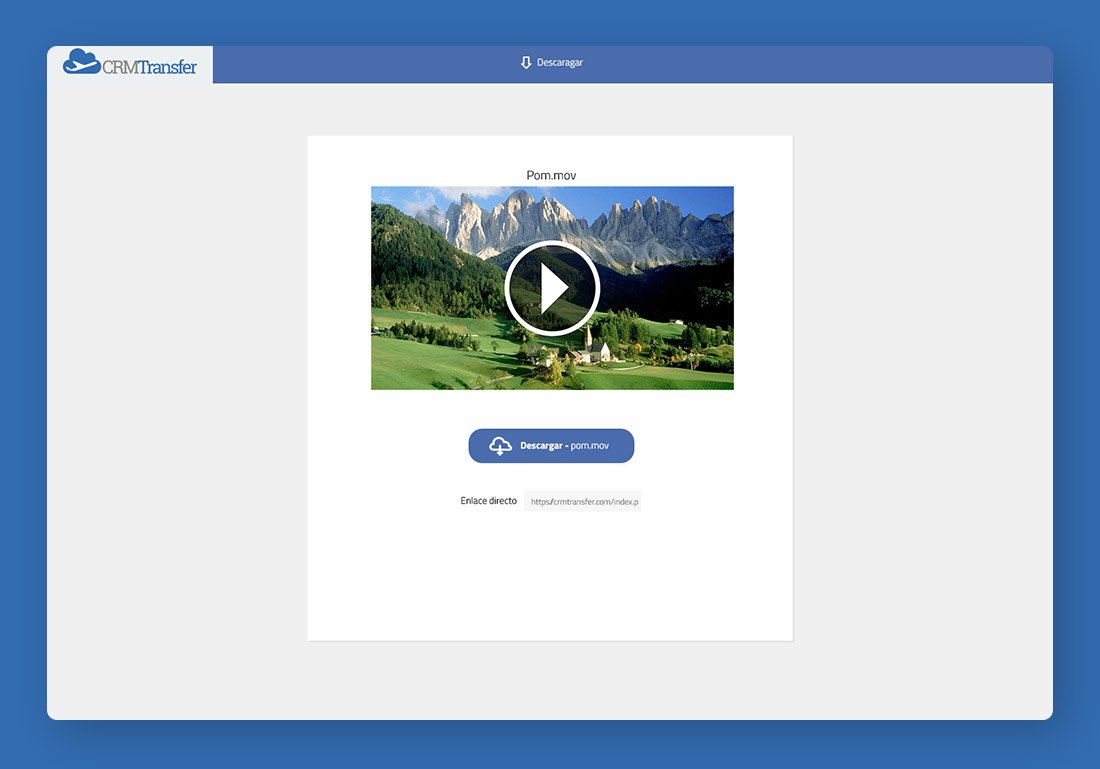This screenshot has width=1100, height=769.
Task: Click the CRMTransfer cloud logo
Action: 130,62
